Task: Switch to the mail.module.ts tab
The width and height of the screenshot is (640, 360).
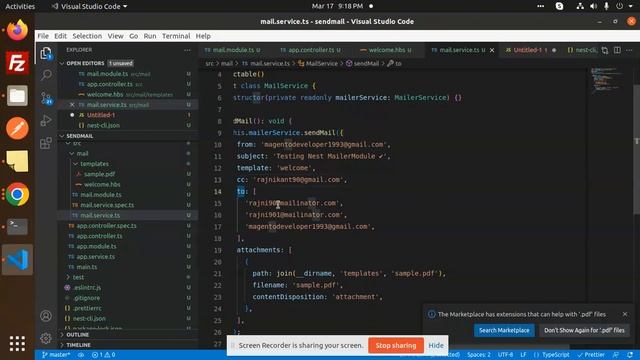Action: [x=233, y=50]
